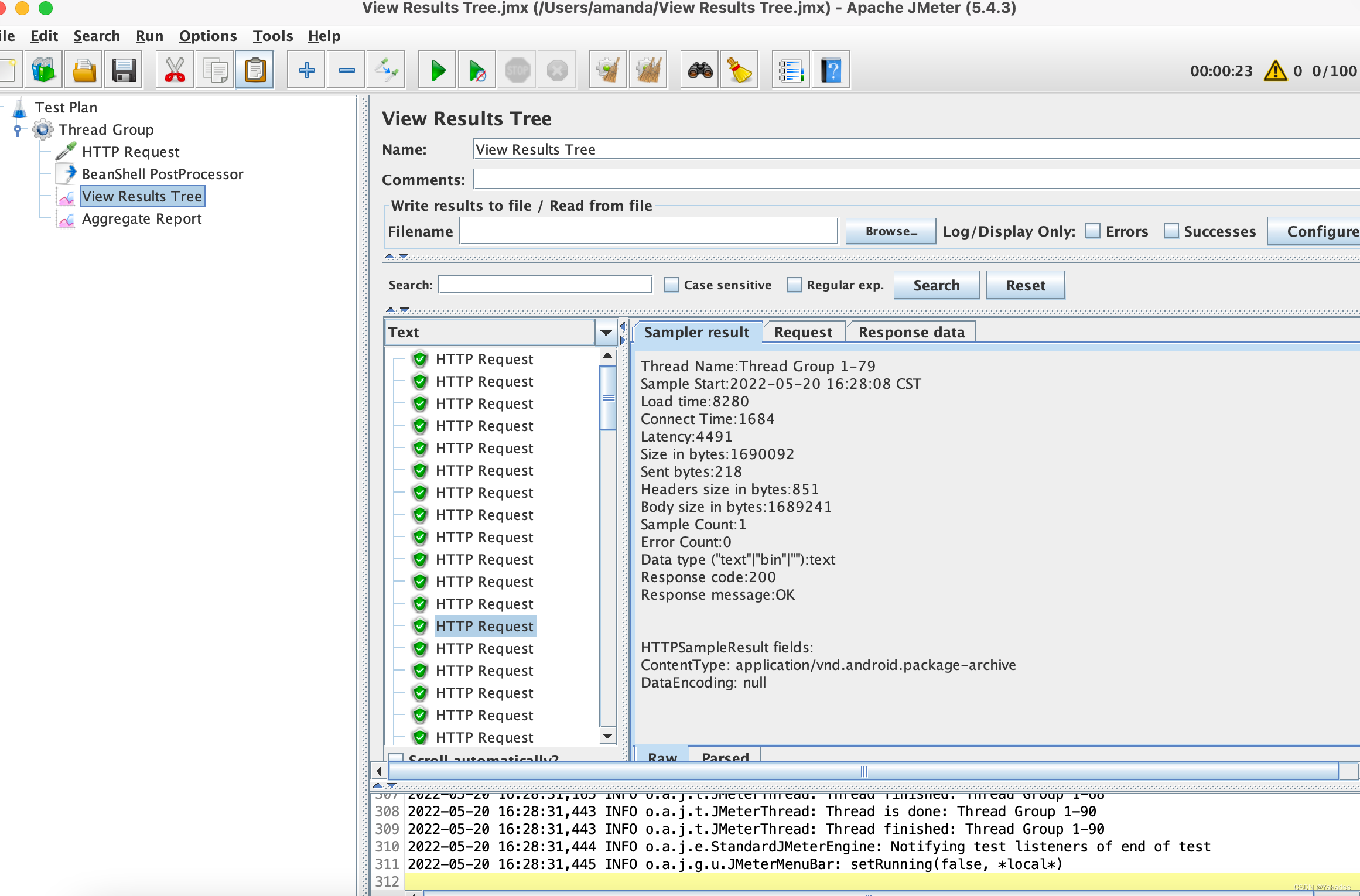Screen dimensions: 1360x896
Task: Open the Text renderer dropdown
Action: [x=606, y=332]
